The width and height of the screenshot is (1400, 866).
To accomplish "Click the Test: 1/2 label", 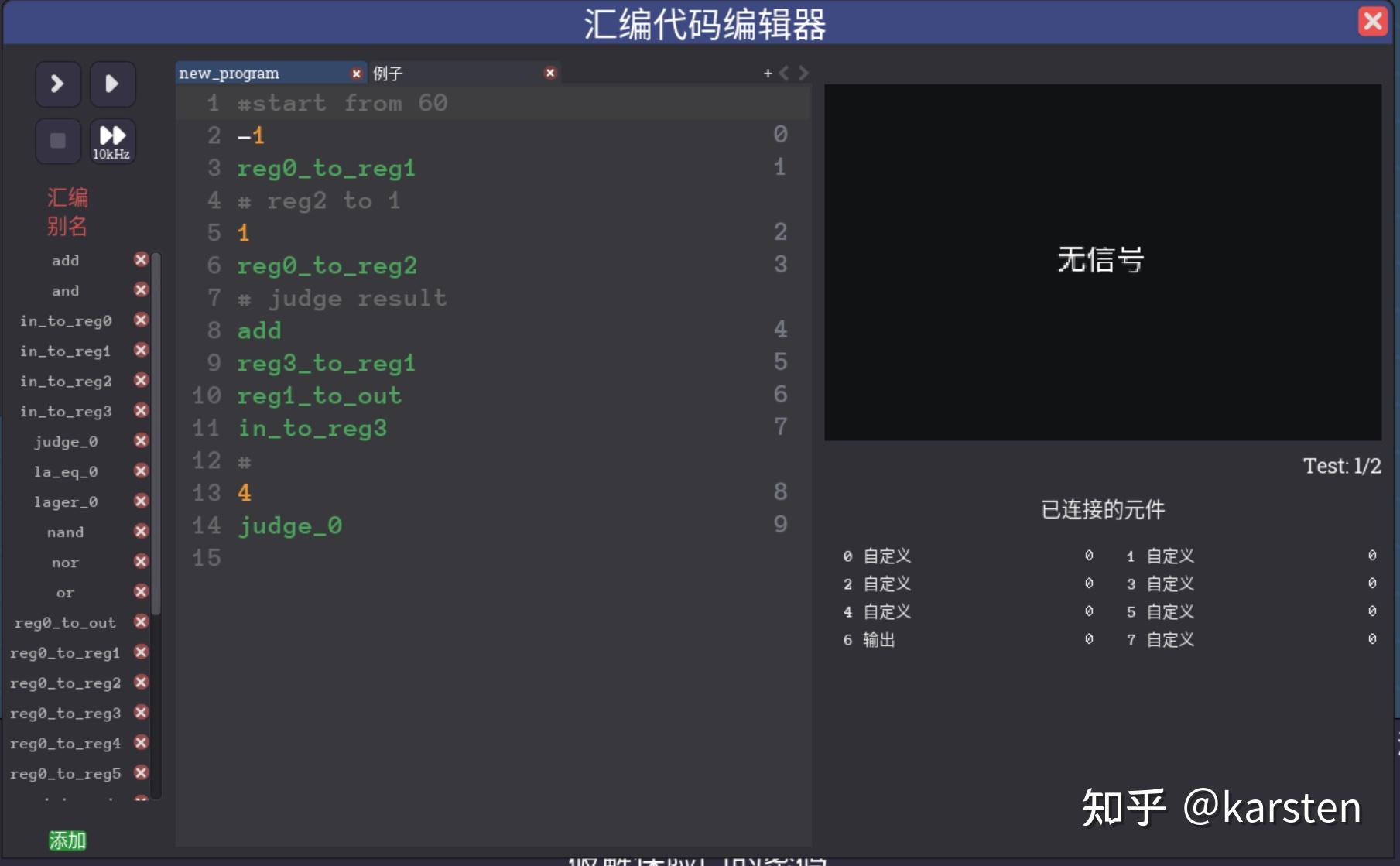I will (1342, 466).
